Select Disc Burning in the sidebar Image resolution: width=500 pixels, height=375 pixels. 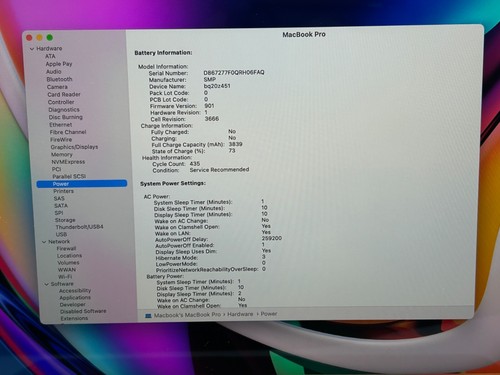pos(66,117)
